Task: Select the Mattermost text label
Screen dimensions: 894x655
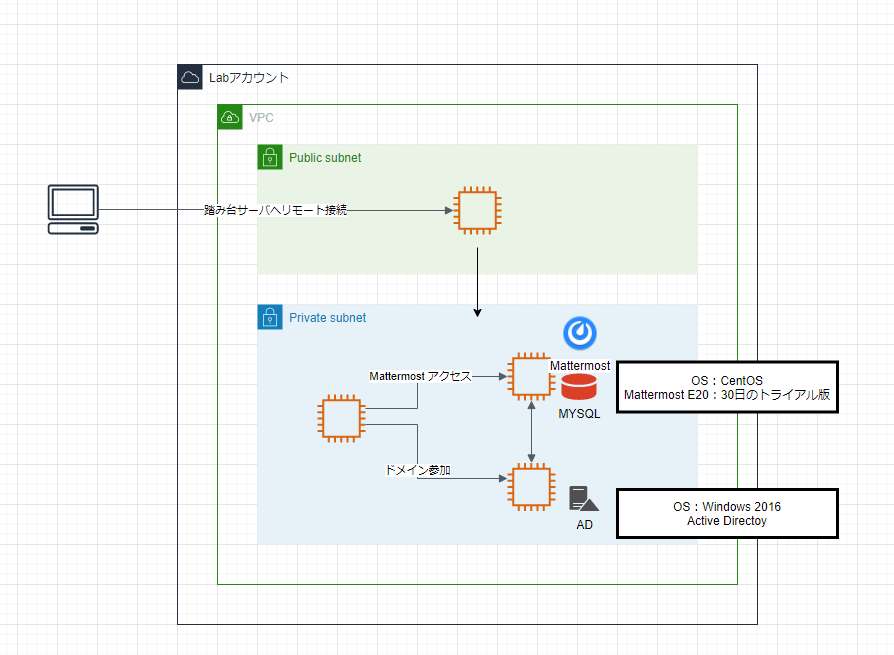Action: (580, 365)
